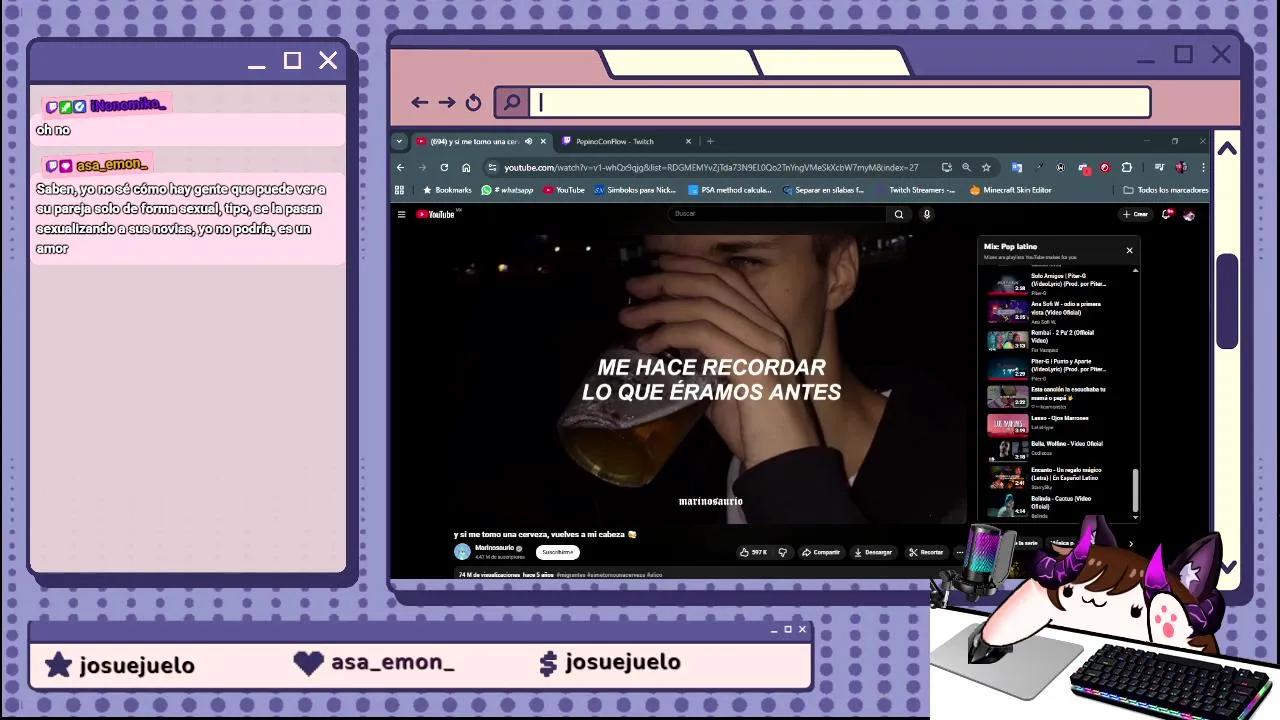Viewport: 1280px width, 720px height.
Task: Open the YouTube bookmark
Action: point(564,190)
